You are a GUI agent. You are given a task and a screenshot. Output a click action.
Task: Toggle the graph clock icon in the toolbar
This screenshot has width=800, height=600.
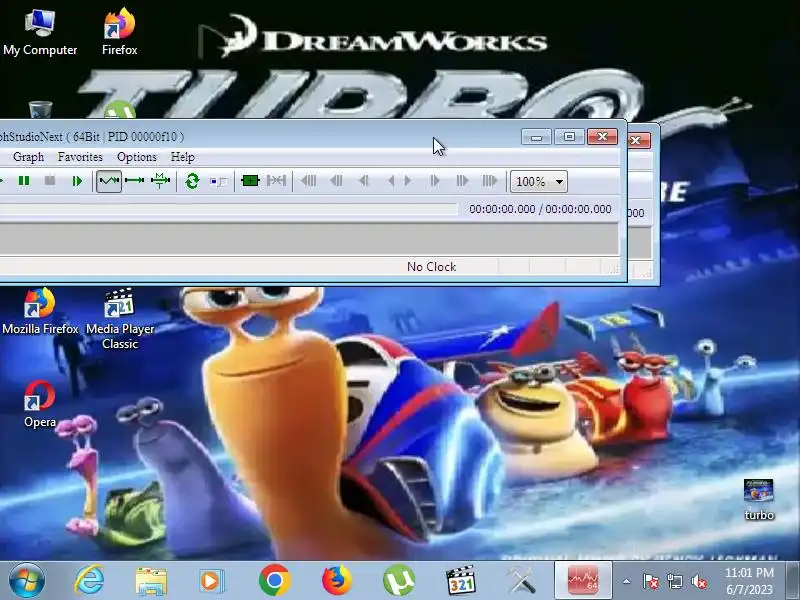point(218,181)
